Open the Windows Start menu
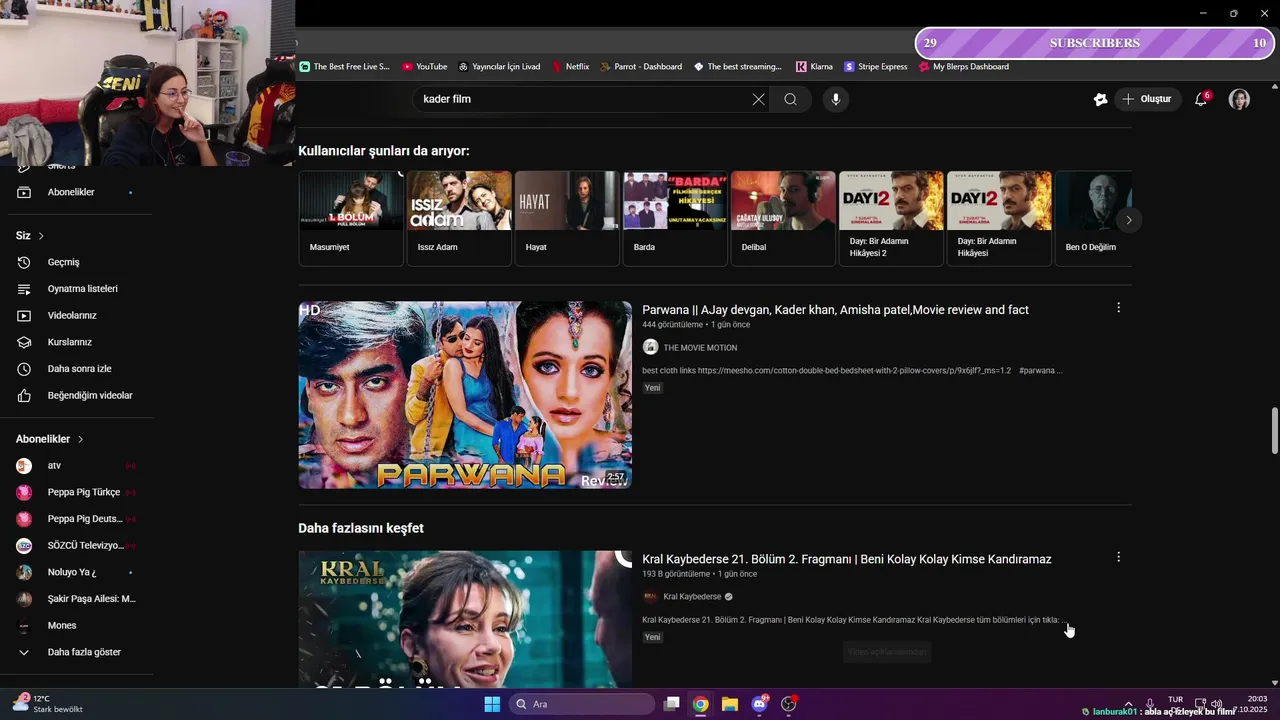 pos(492,704)
